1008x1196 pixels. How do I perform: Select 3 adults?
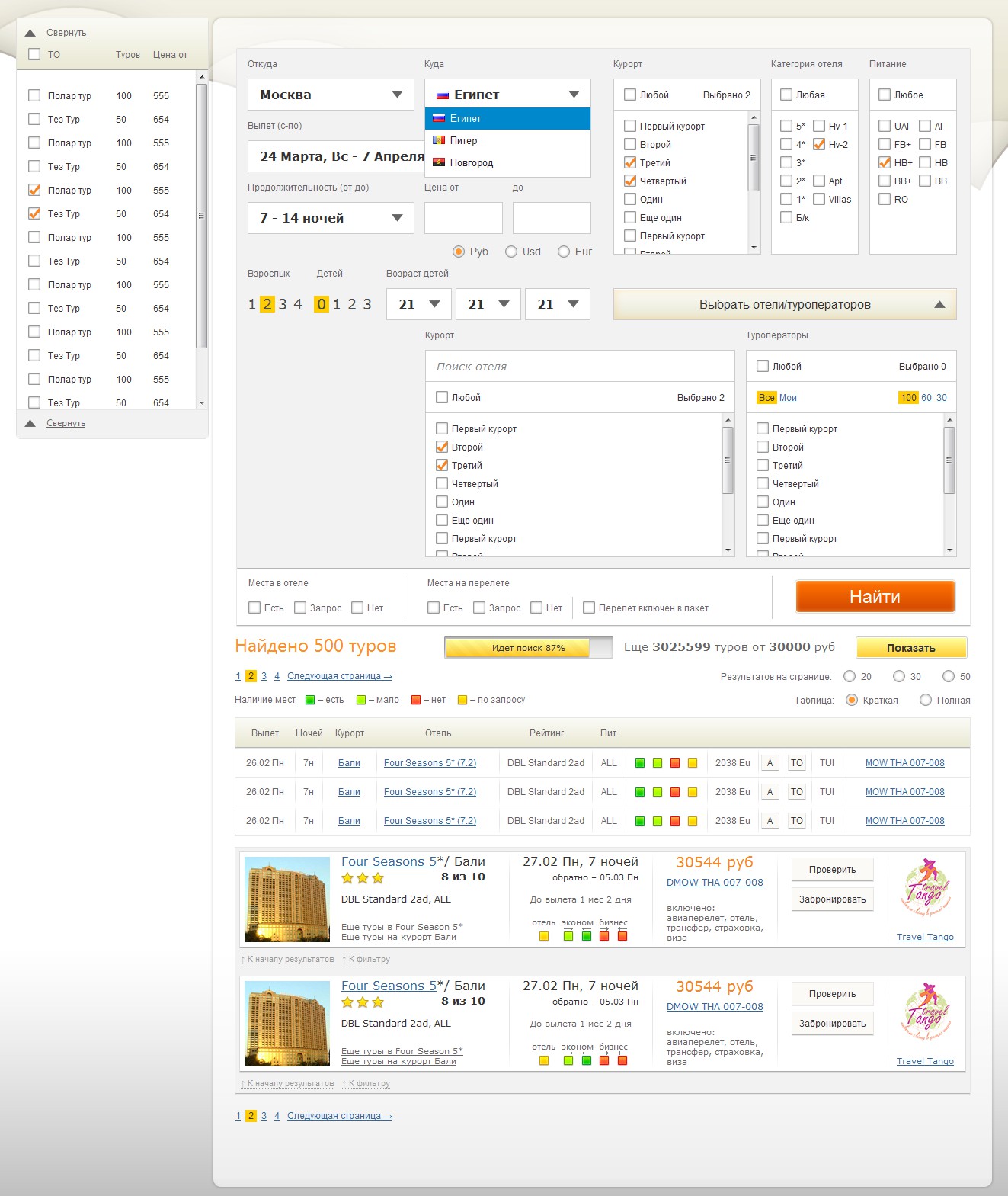(283, 304)
